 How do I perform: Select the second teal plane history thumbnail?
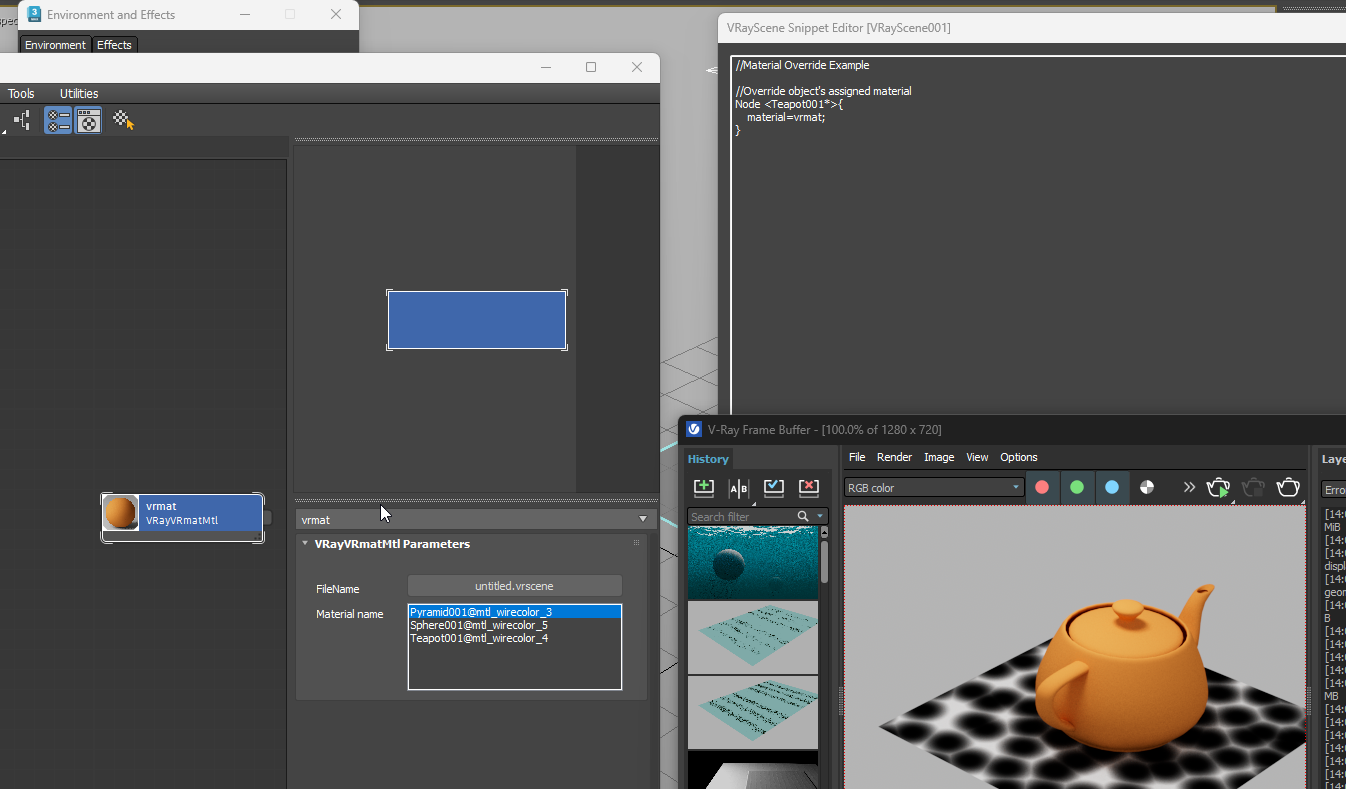tap(753, 637)
